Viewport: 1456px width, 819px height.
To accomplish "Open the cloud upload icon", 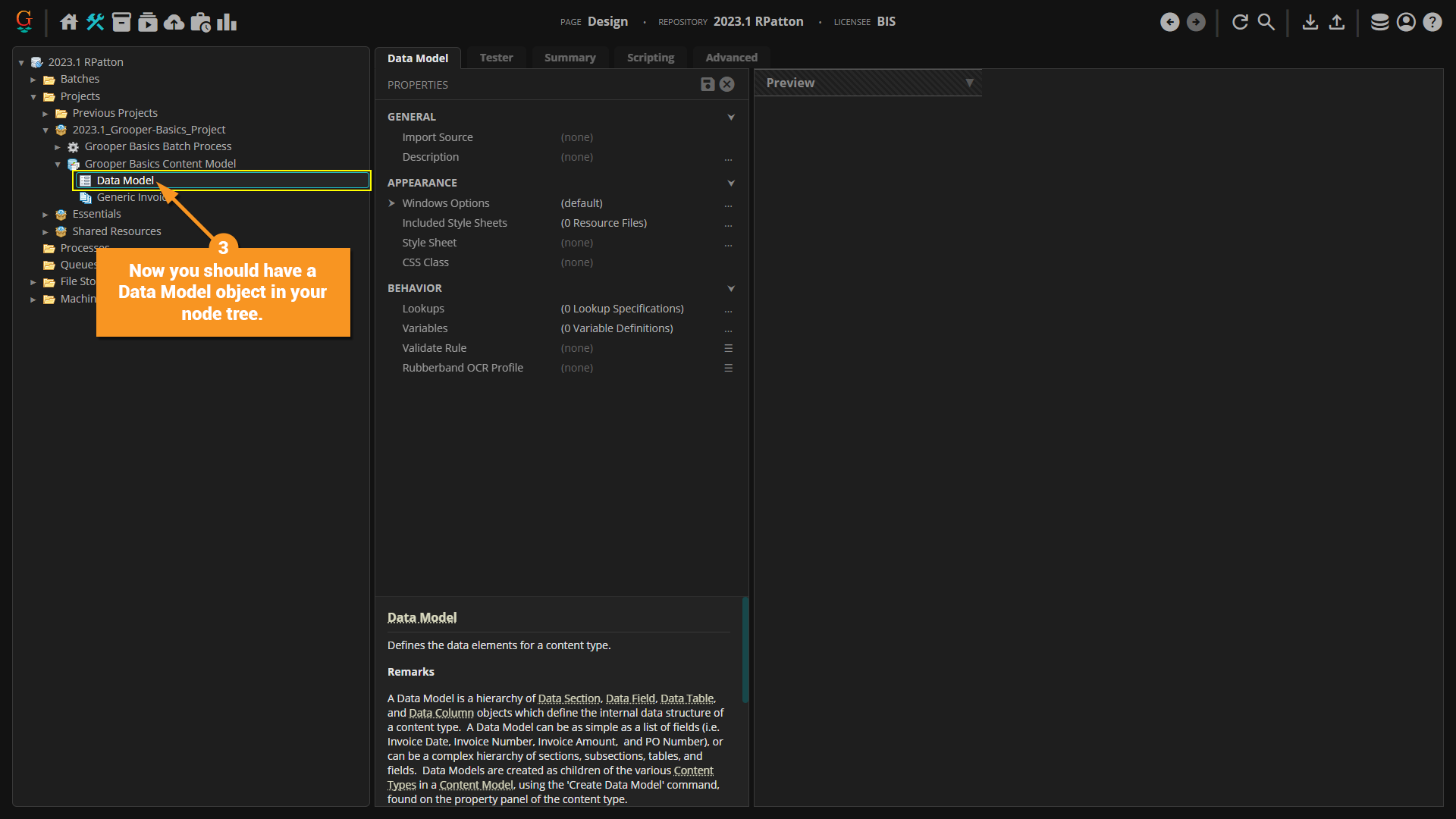I will [x=174, y=22].
